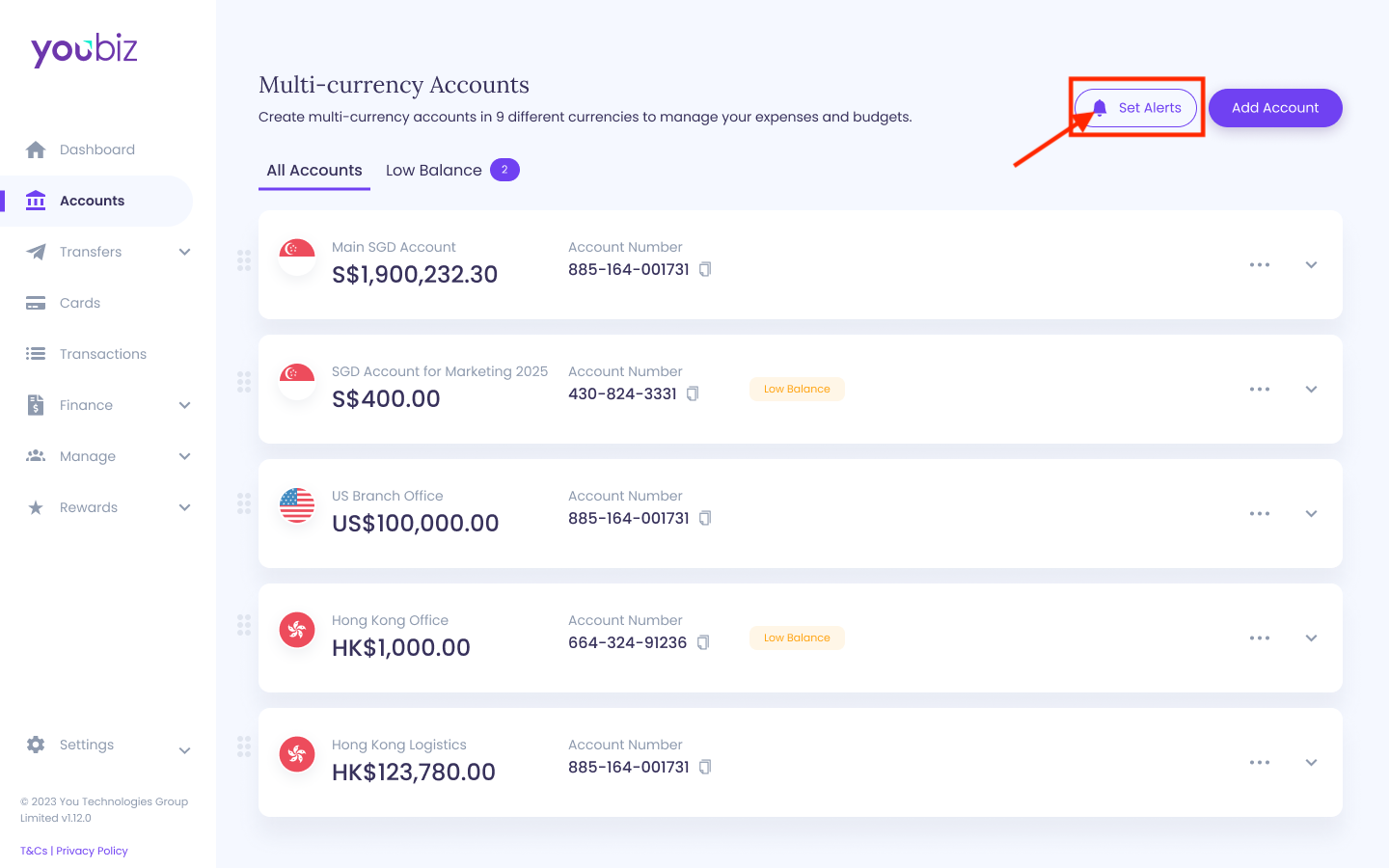The width and height of the screenshot is (1389, 868).
Task: Click the youbiz logo
Action: pyautogui.click(x=84, y=48)
